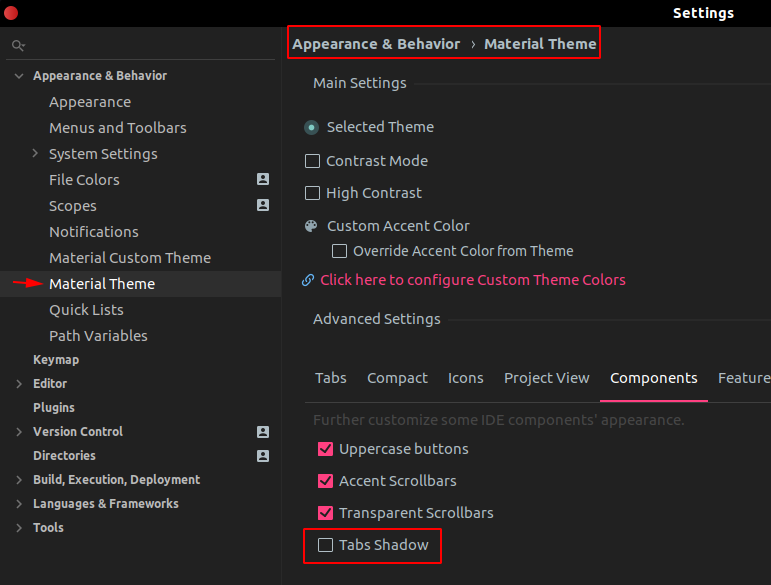Open the Appearance settings page

(x=90, y=102)
